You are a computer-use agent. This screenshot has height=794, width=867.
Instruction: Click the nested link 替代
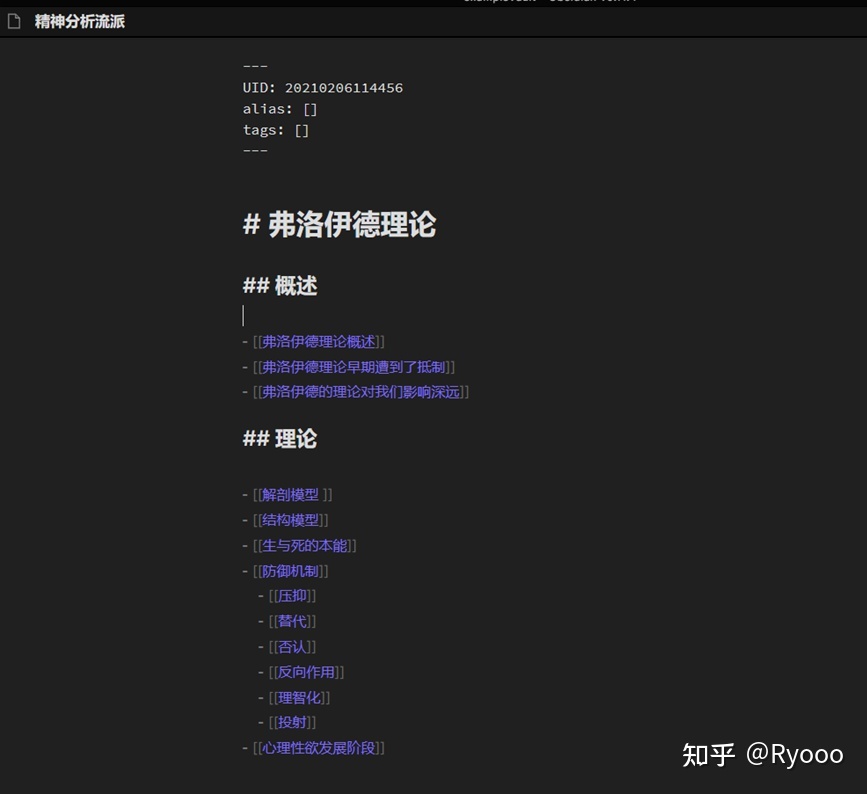coord(292,621)
